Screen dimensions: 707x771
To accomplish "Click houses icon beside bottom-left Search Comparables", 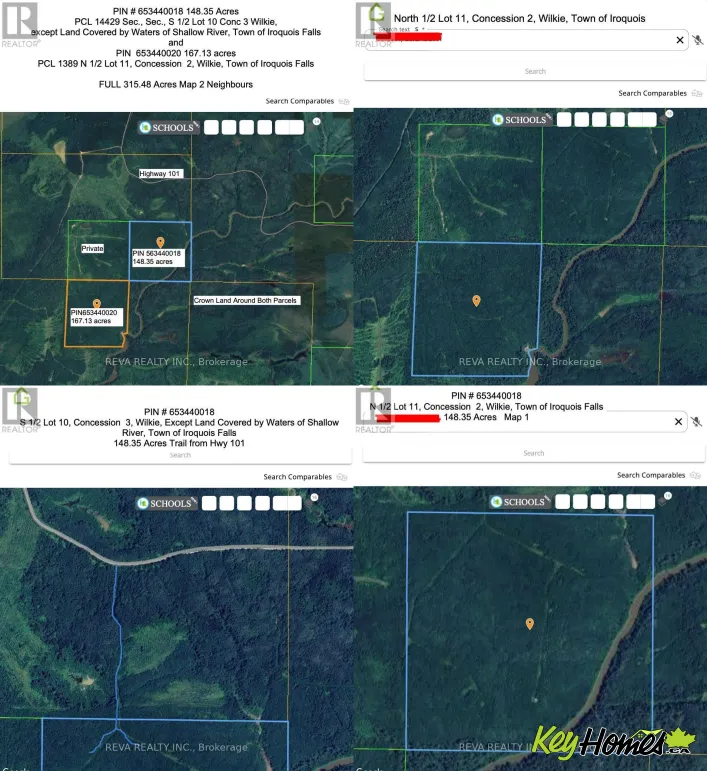I will [x=342, y=477].
